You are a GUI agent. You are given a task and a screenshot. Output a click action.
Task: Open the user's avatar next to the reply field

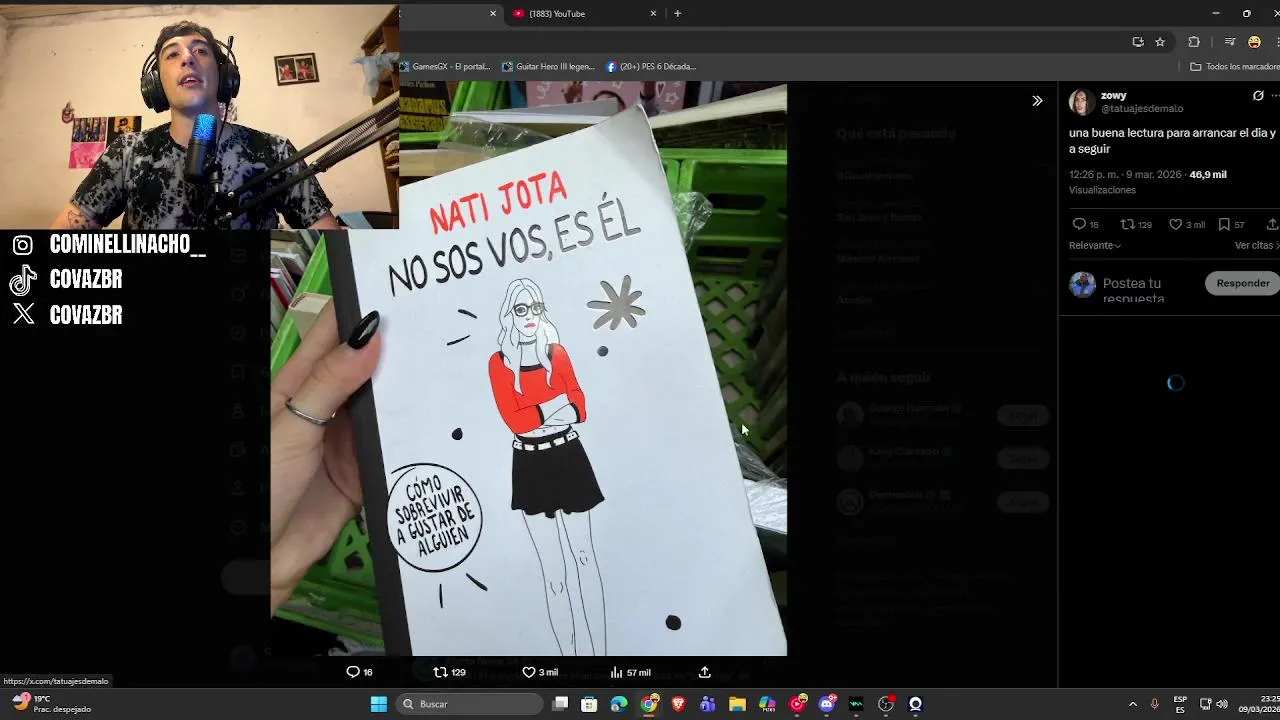tap(1082, 284)
